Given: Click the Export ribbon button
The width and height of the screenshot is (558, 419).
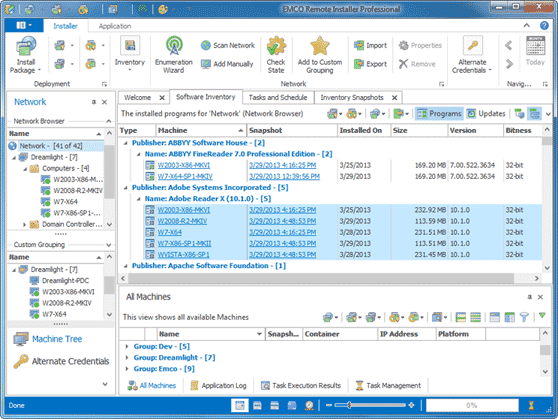Looking at the screenshot, I should click(x=370, y=64).
